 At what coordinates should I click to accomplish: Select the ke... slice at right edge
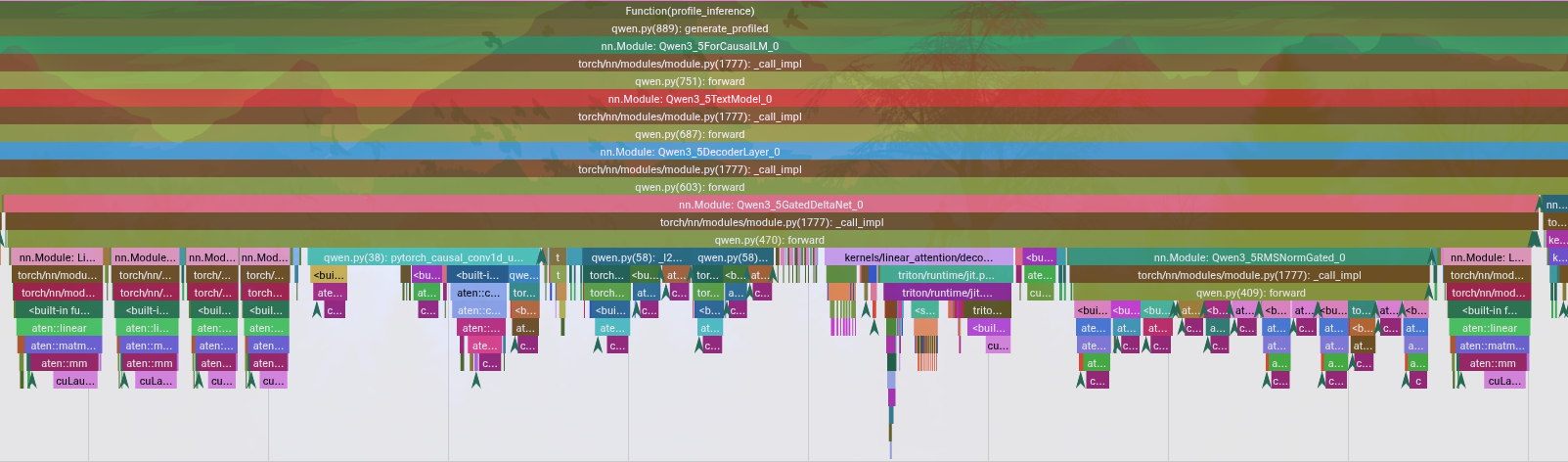[1557, 240]
